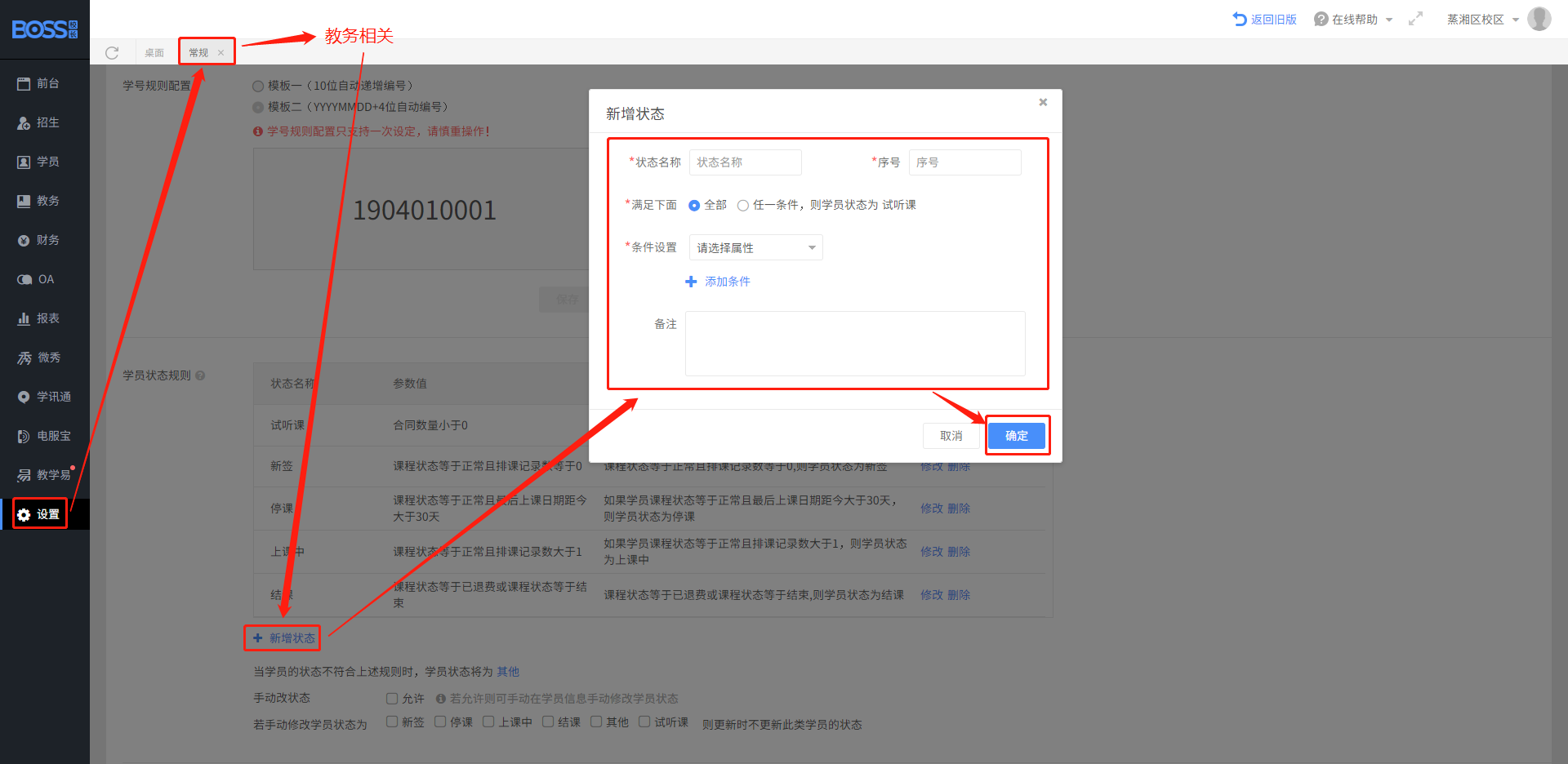Switch to the 桌面 tab
Image resolution: width=1568 pixels, height=764 pixels.
click(154, 52)
